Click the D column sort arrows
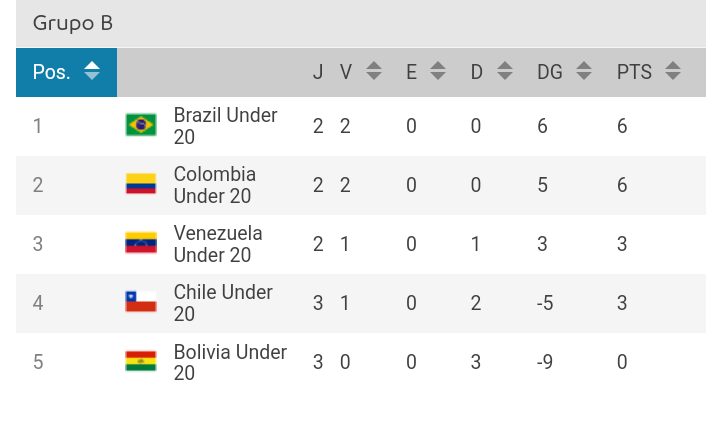 pyautogui.click(x=505, y=71)
